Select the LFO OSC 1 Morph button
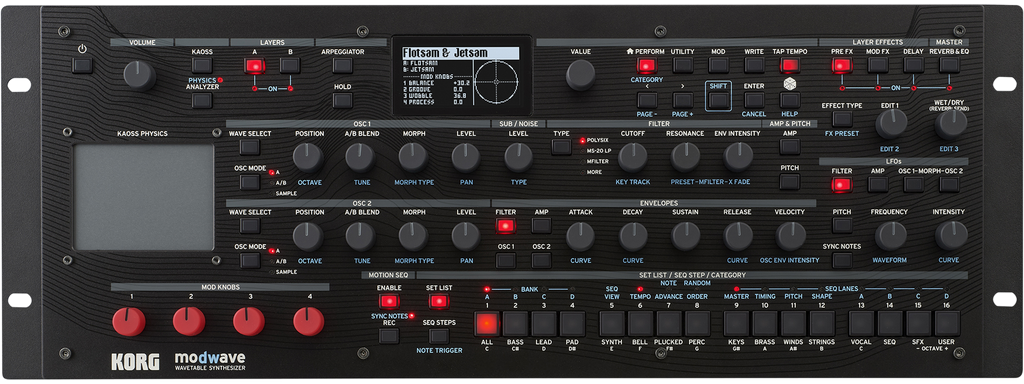The image size is (1024, 384). click(x=914, y=185)
